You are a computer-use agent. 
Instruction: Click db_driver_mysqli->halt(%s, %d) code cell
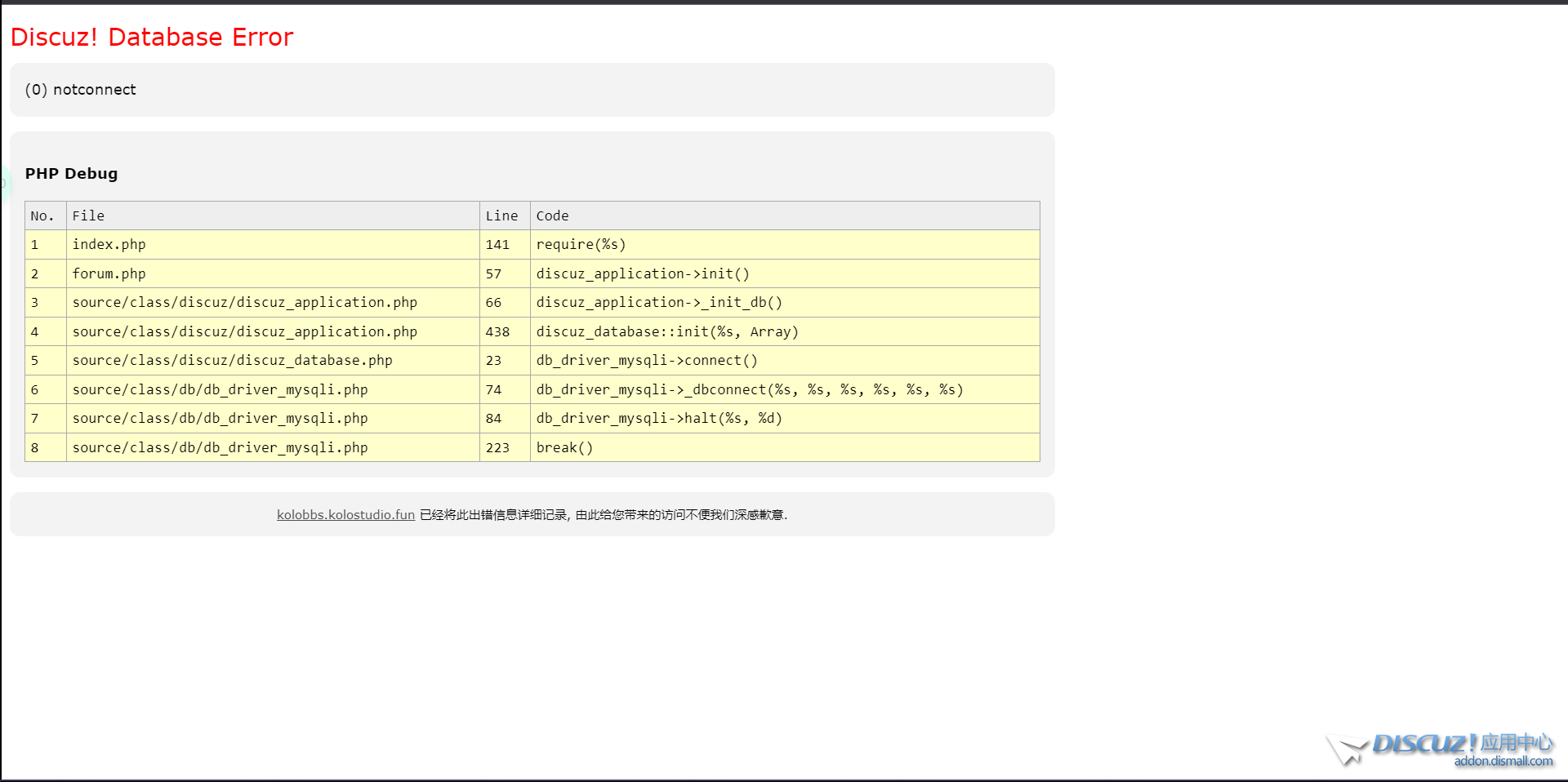click(659, 419)
